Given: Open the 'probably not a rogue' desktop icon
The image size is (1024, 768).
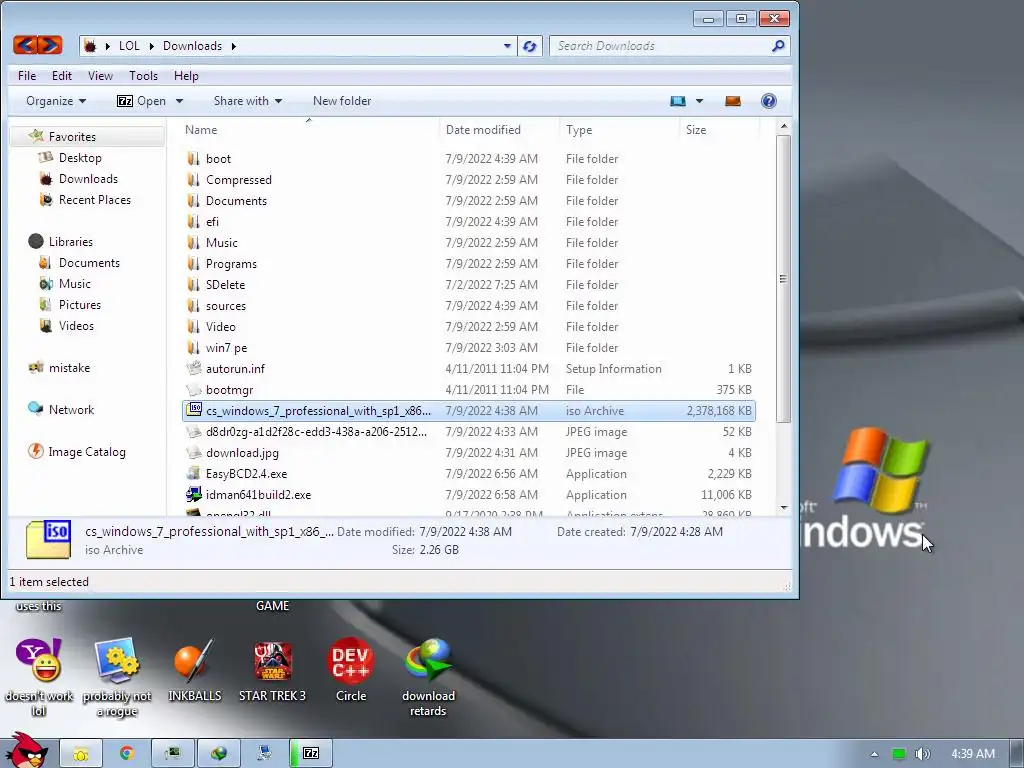Looking at the screenshot, I should click(x=117, y=660).
